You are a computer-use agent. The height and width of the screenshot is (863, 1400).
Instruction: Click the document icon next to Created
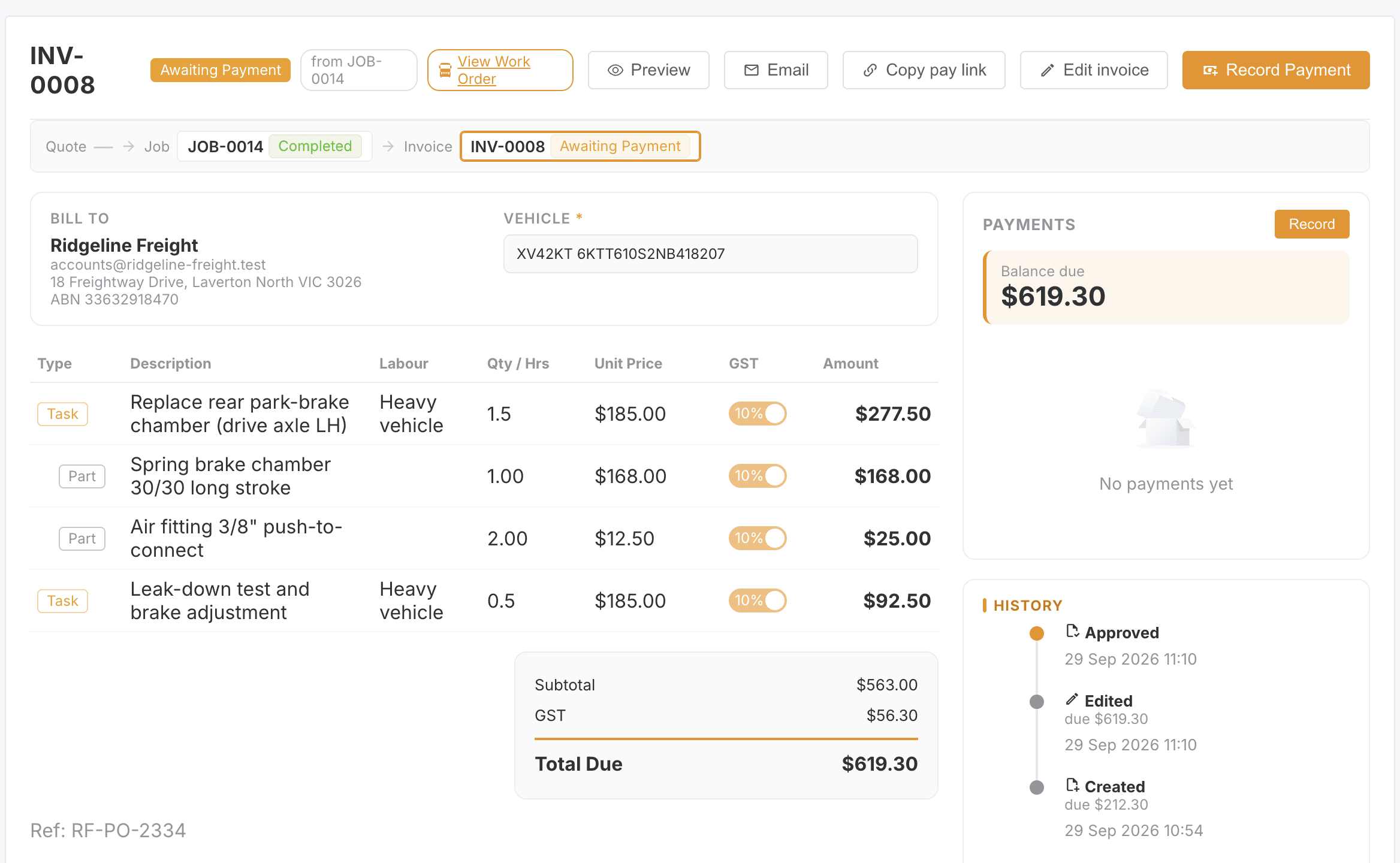[1073, 785]
